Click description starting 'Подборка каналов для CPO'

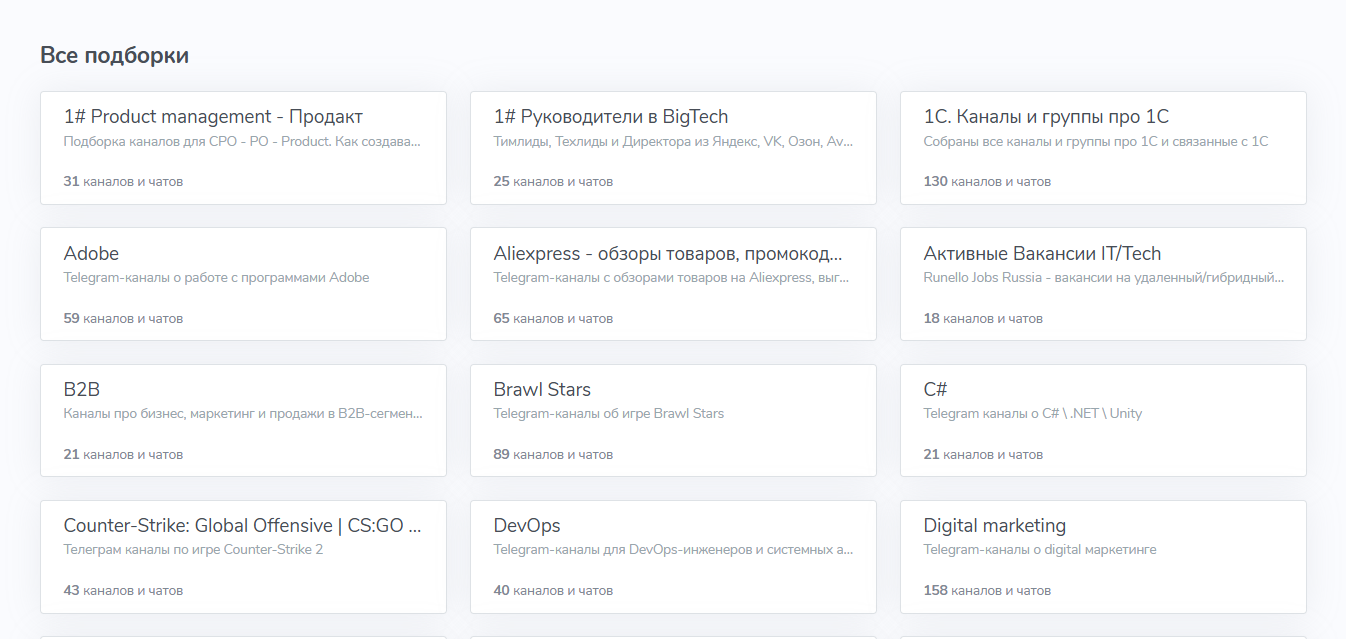coord(243,141)
